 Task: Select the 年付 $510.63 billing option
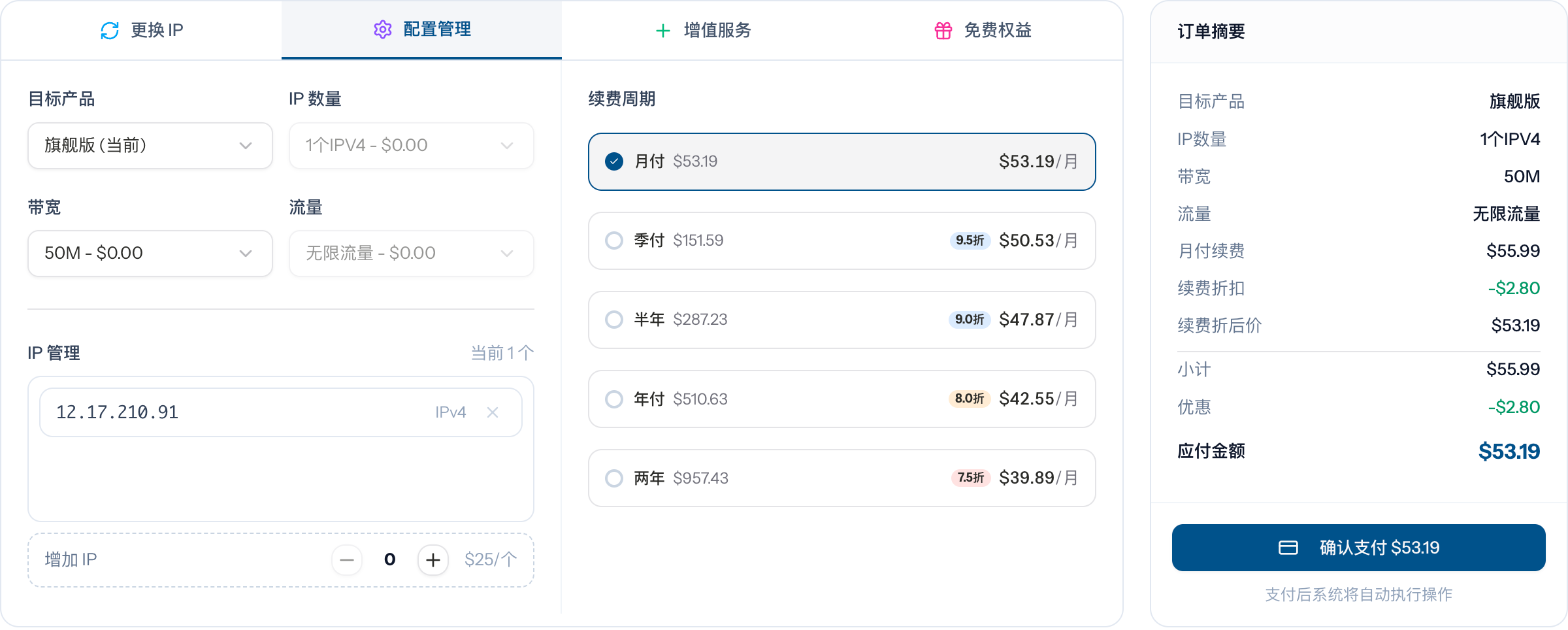click(842, 399)
